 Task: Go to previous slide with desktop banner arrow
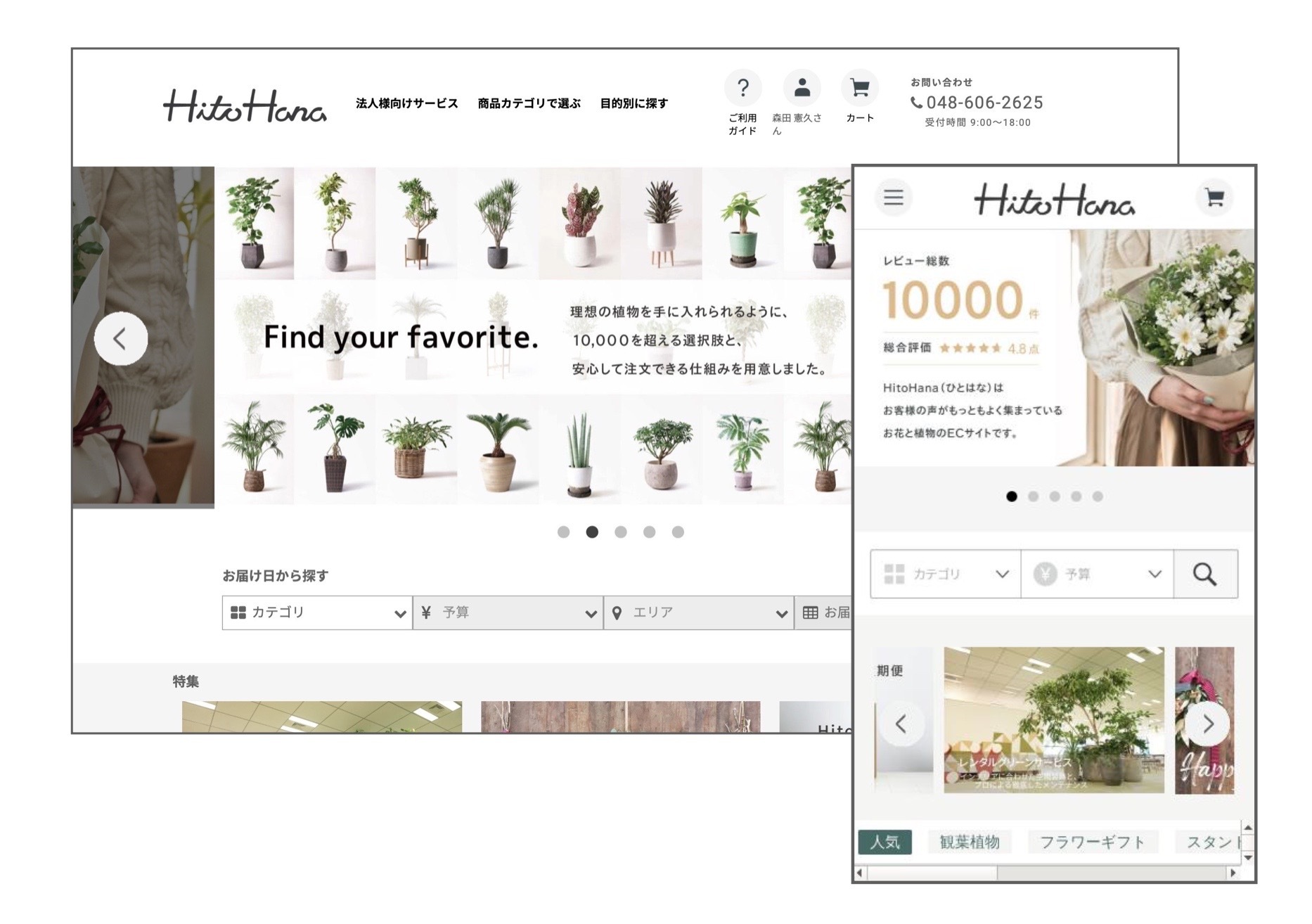click(x=121, y=339)
